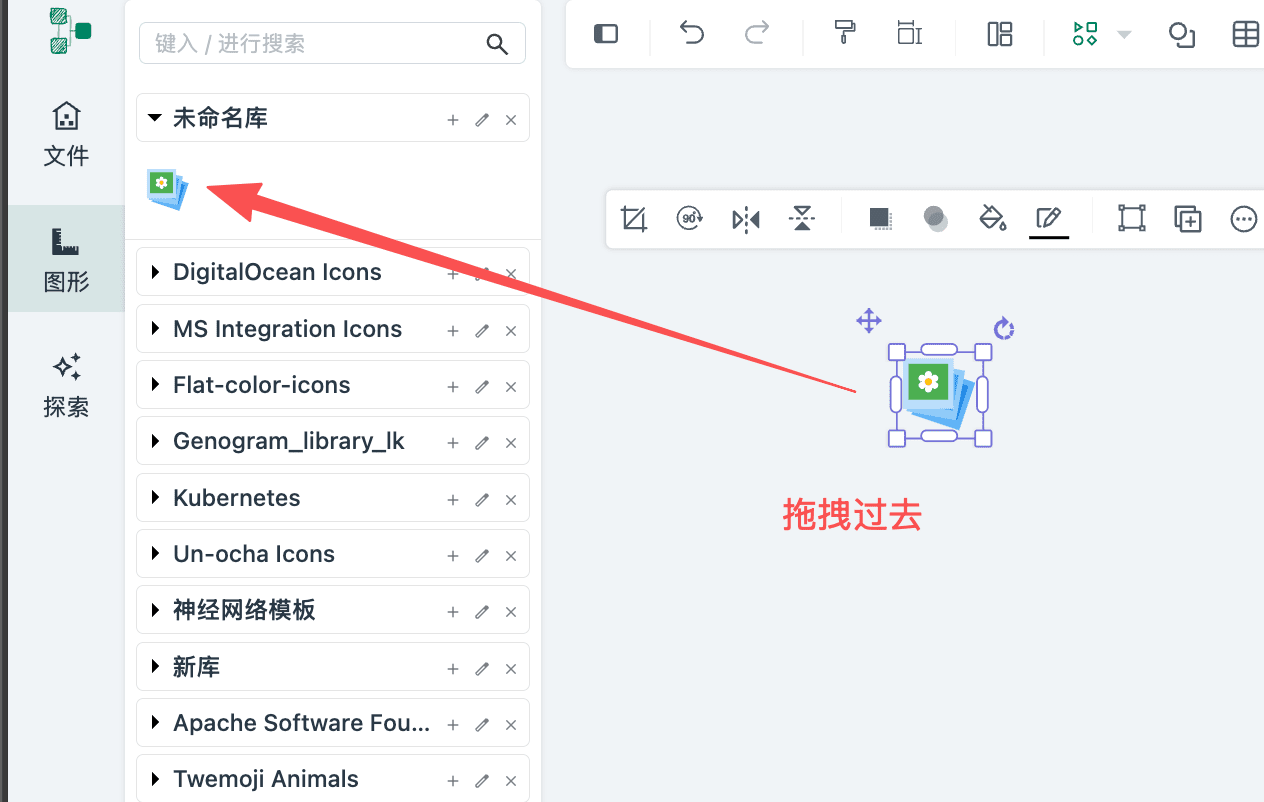Open the more options ellipsis on the shape toolbar
The width and height of the screenshot is (1264, 802).
coord(1243,218)
